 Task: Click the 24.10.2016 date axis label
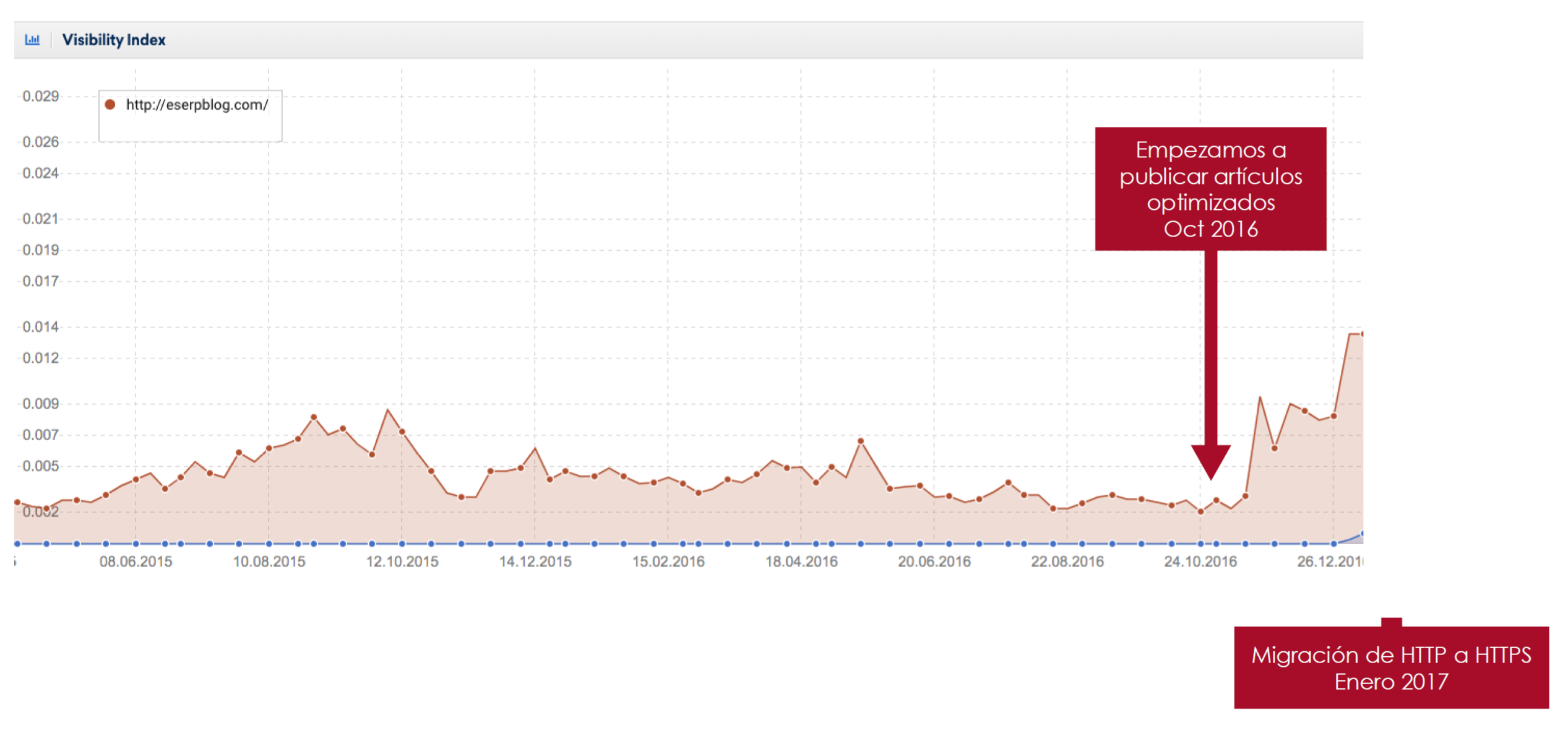[1200, 562]
